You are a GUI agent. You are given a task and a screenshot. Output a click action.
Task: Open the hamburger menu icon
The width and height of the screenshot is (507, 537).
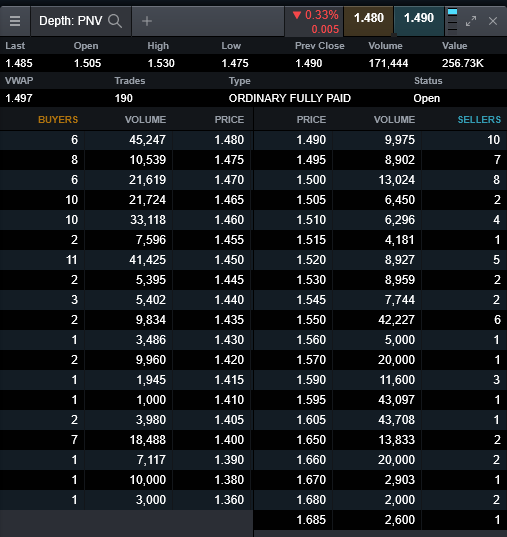[x=15, y=21]
